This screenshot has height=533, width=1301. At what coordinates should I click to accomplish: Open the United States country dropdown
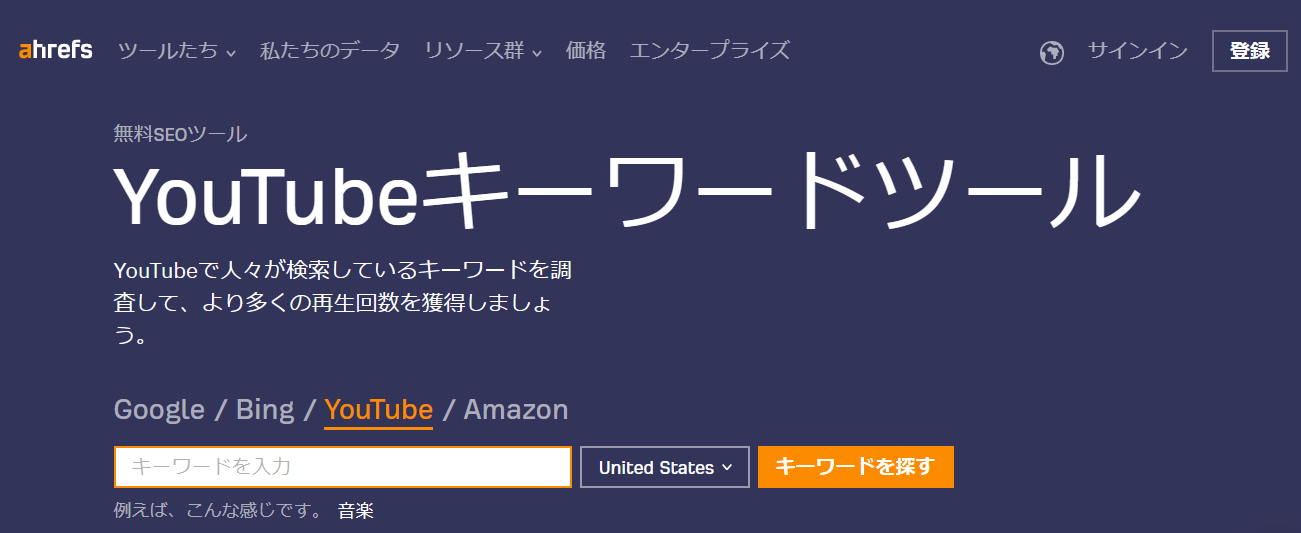tap(665, 467)
